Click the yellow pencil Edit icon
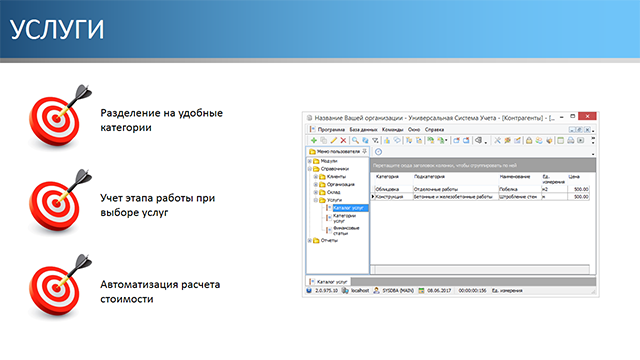 tap(333, 140)
